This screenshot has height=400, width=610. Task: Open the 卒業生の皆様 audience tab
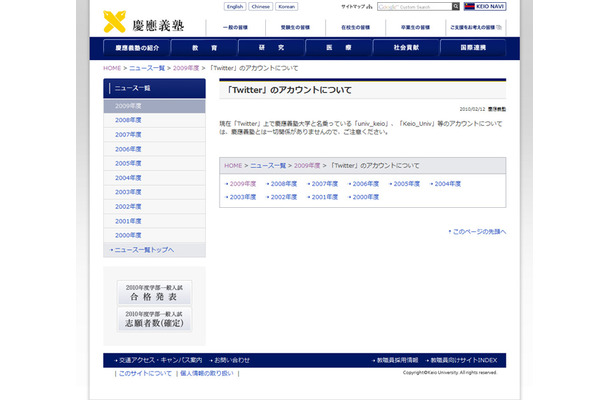[x=415, y=27]
